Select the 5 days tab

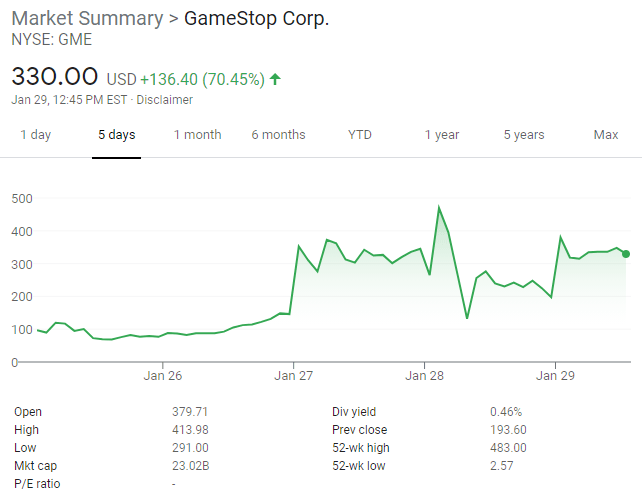tap(117, 135)
